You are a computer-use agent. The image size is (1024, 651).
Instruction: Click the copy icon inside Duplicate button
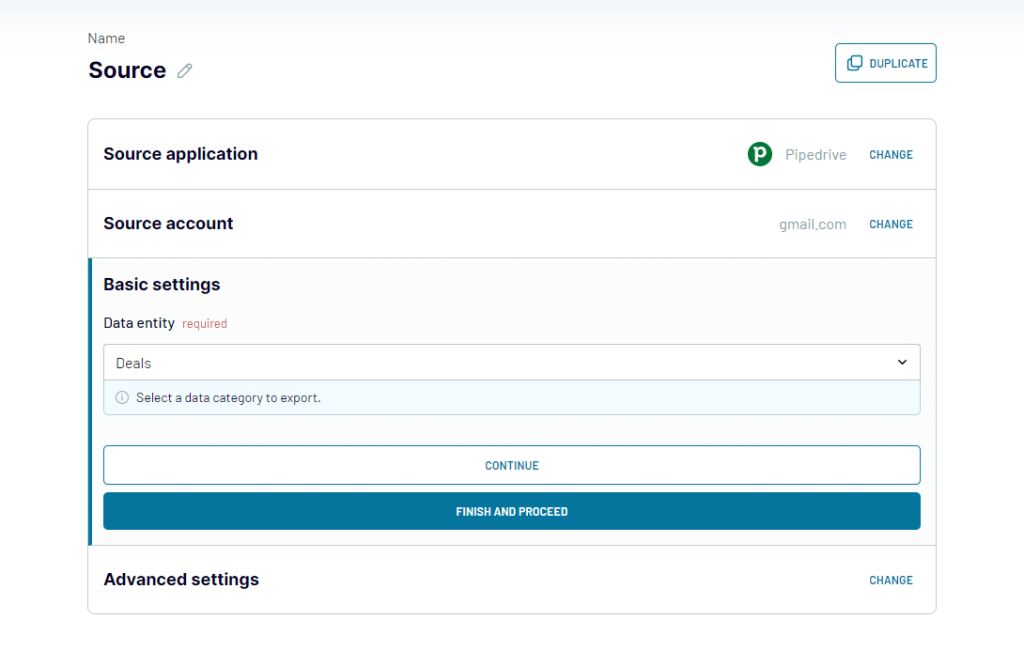[x=854, y=63]
